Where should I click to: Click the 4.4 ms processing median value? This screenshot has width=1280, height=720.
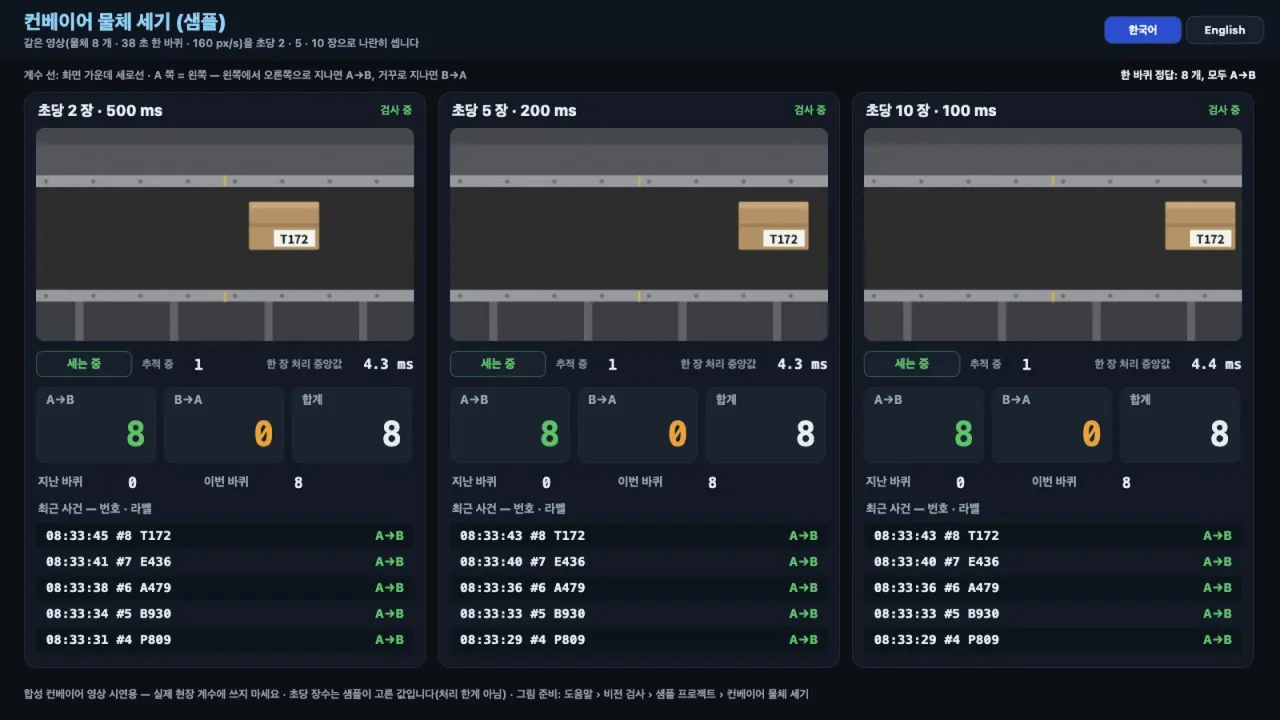point(1216,364)
